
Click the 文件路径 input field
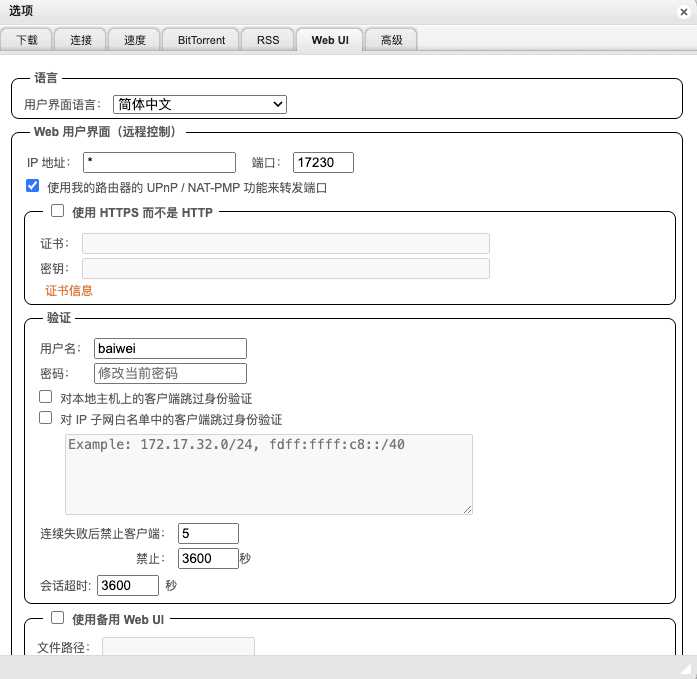click(x=178, y=646)
